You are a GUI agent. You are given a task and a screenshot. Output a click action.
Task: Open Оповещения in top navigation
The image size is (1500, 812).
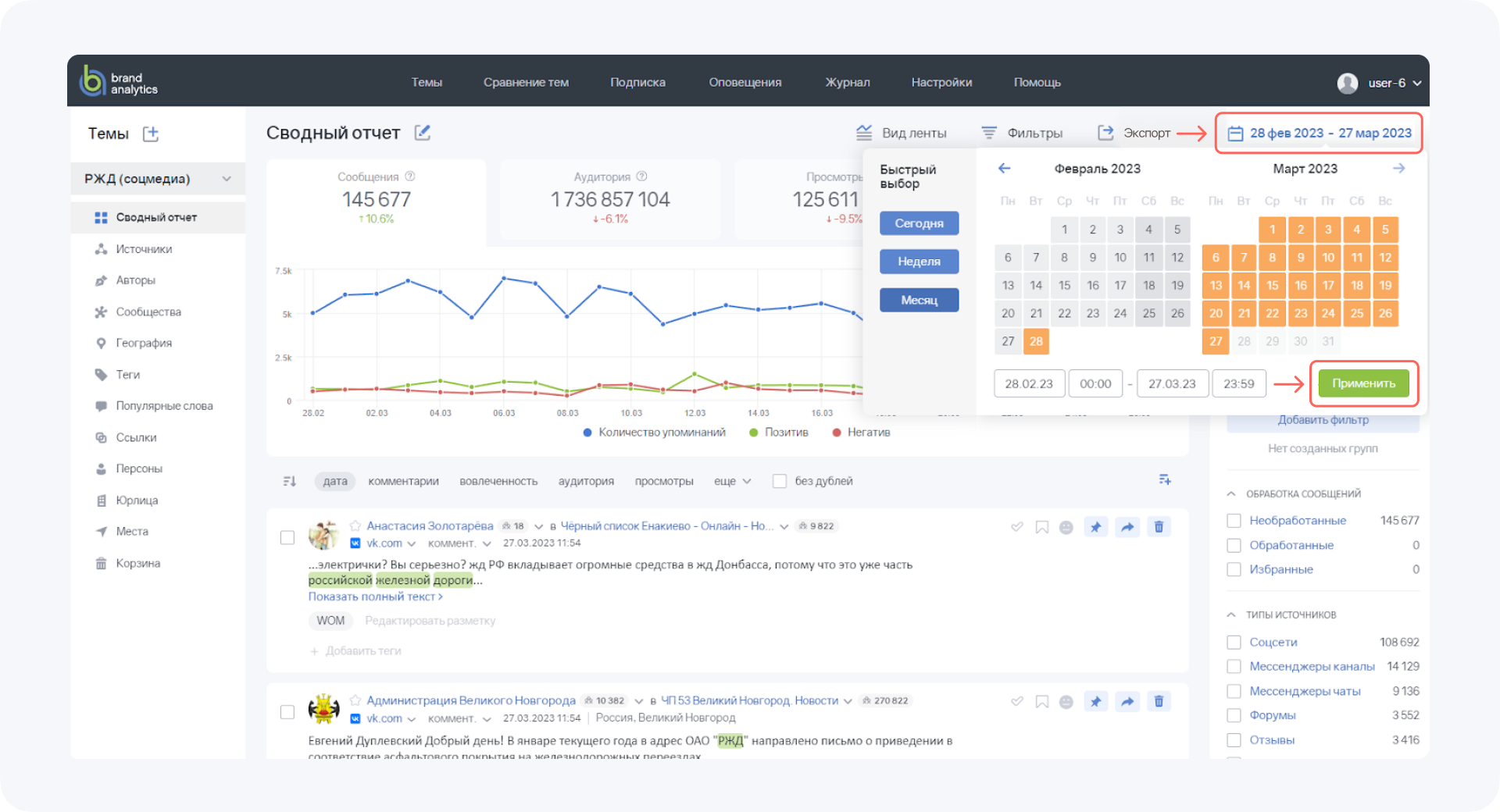(745, 82)
